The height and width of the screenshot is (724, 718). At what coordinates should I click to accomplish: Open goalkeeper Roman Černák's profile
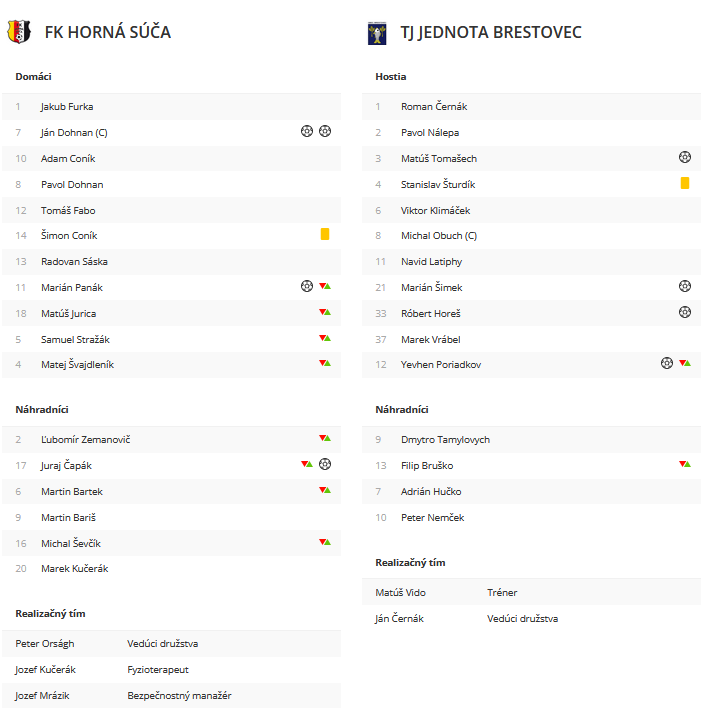(434, 107)
